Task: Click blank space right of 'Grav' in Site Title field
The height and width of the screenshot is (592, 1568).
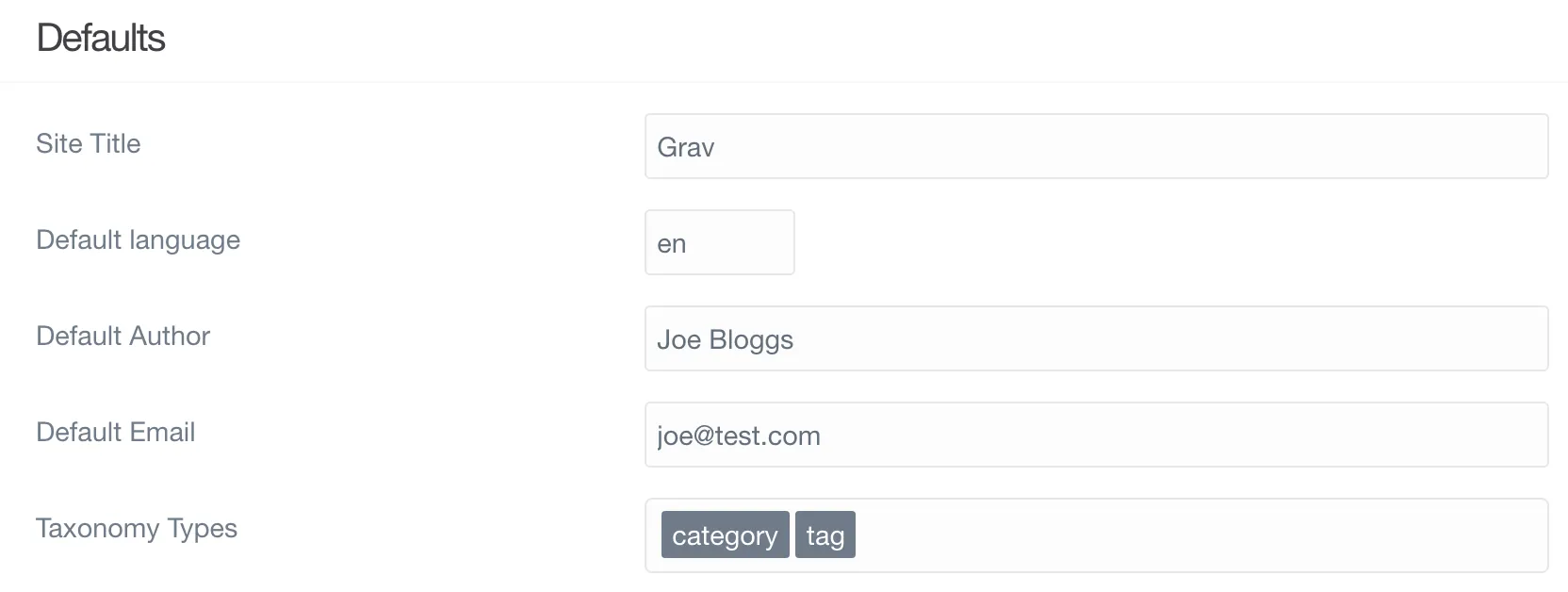Action: point(1131,146)
